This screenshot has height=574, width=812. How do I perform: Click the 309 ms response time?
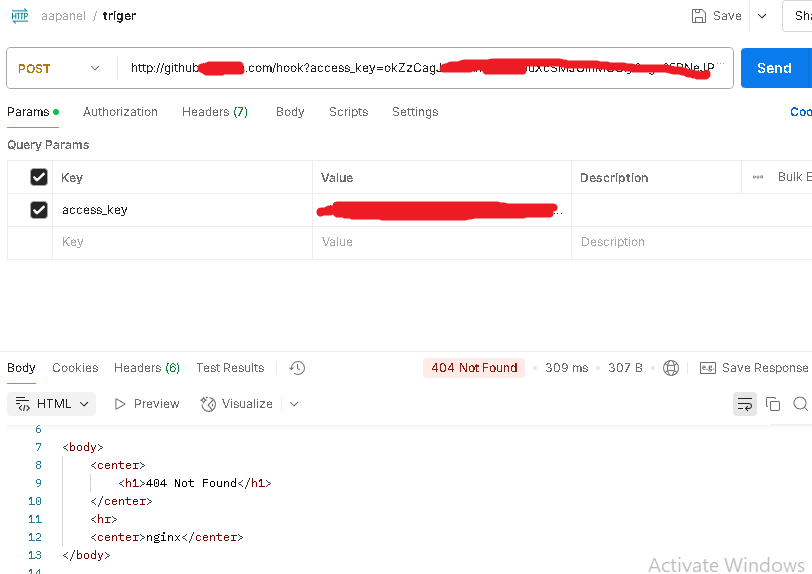pyautogui.click(x=567, y=368)
